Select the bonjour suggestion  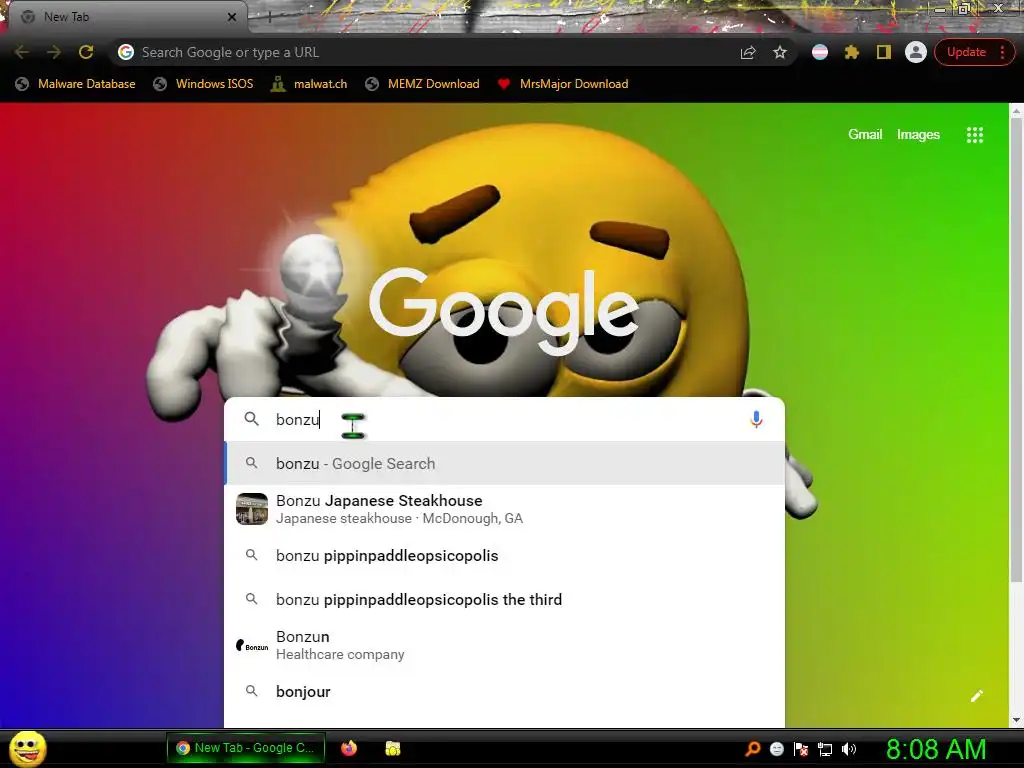(504, 692)
